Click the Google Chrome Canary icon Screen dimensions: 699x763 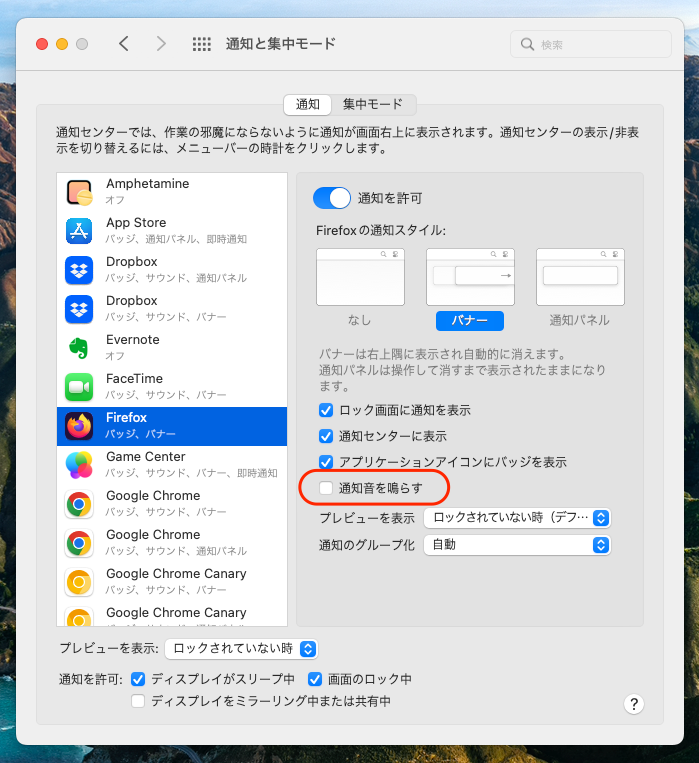point(79,581)
